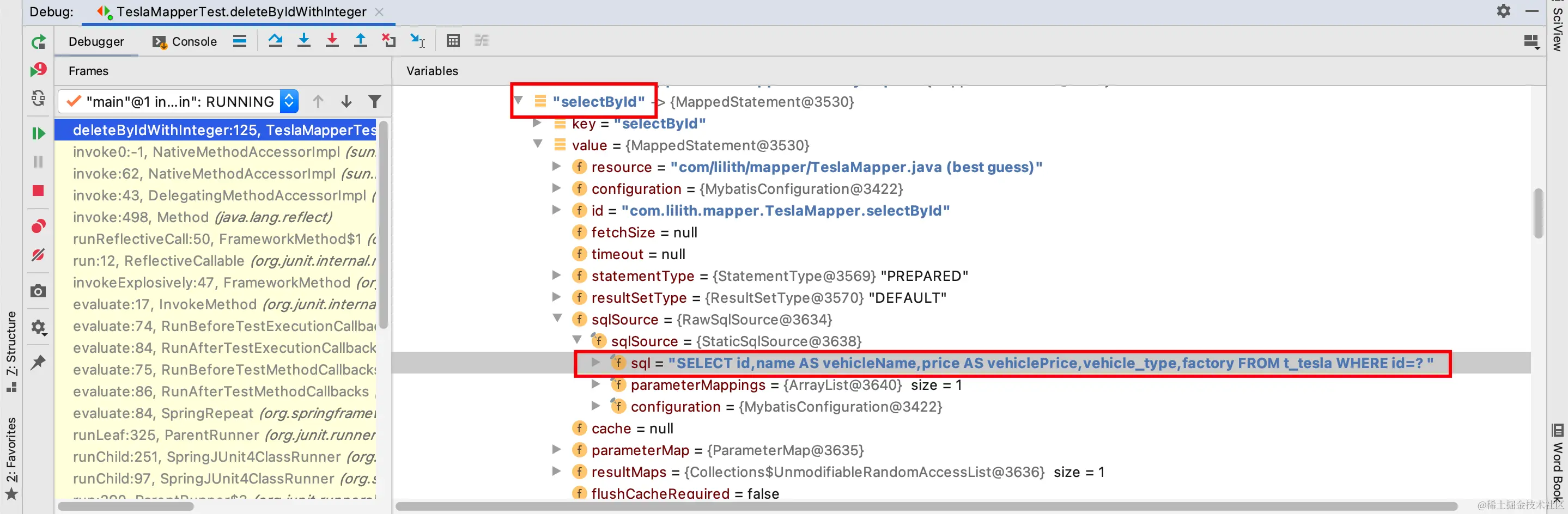Expand the parameterMap field node
1568x514 pixels.
coord(556,450)
